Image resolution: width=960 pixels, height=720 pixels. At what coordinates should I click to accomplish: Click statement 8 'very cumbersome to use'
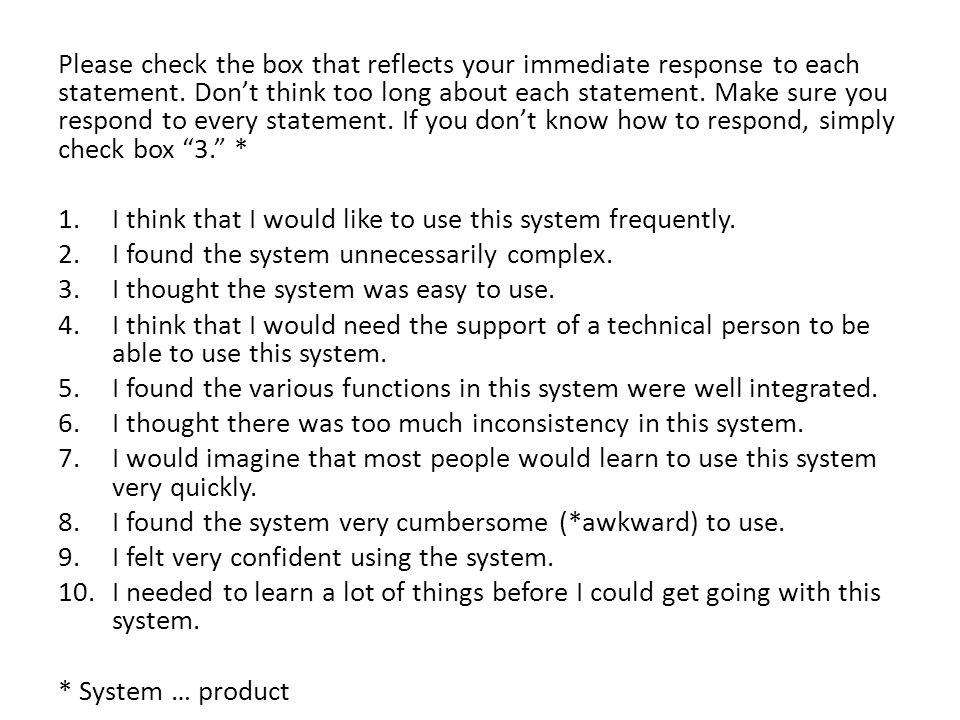[x=448, y=523]
